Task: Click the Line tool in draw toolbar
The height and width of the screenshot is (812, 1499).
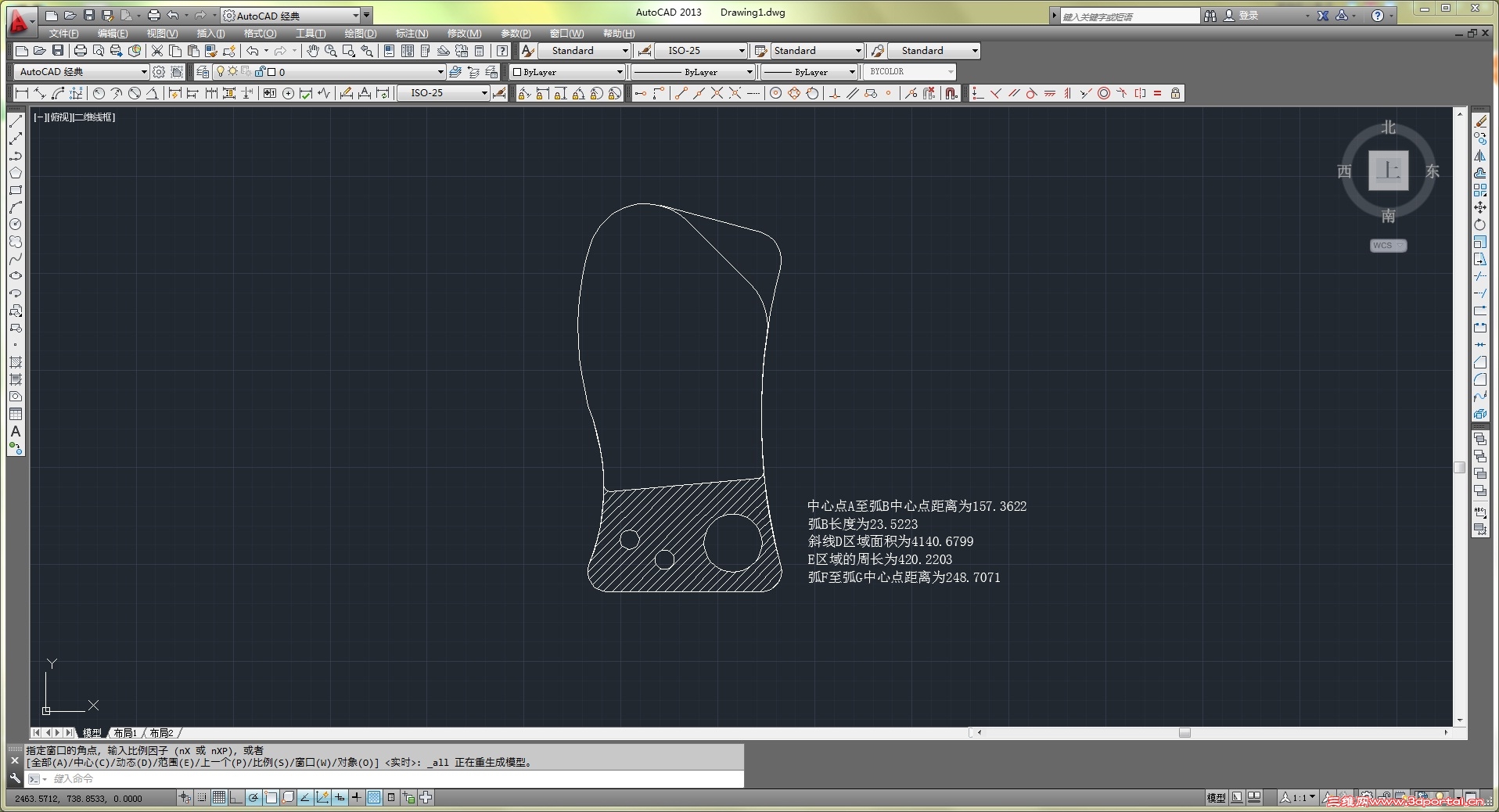Action: [x=15, y=121]
